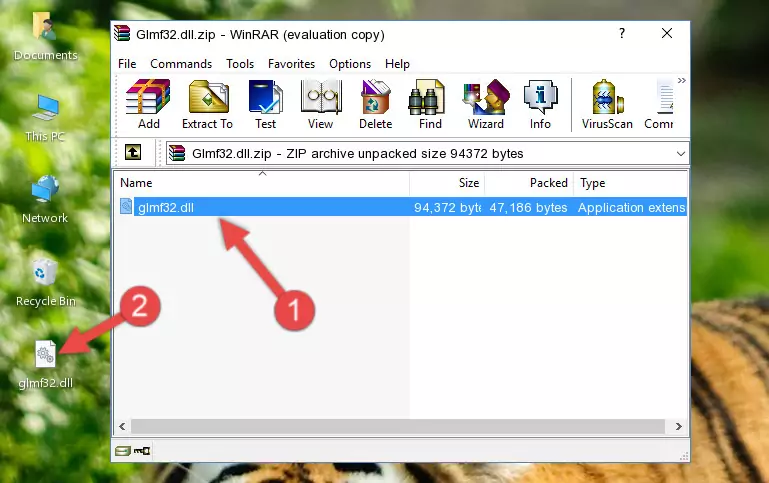Select the Network desktop icon
Image resolution: width=769 pixels, height=483 pixels.
pyautogui.click(x=45, y=200)
